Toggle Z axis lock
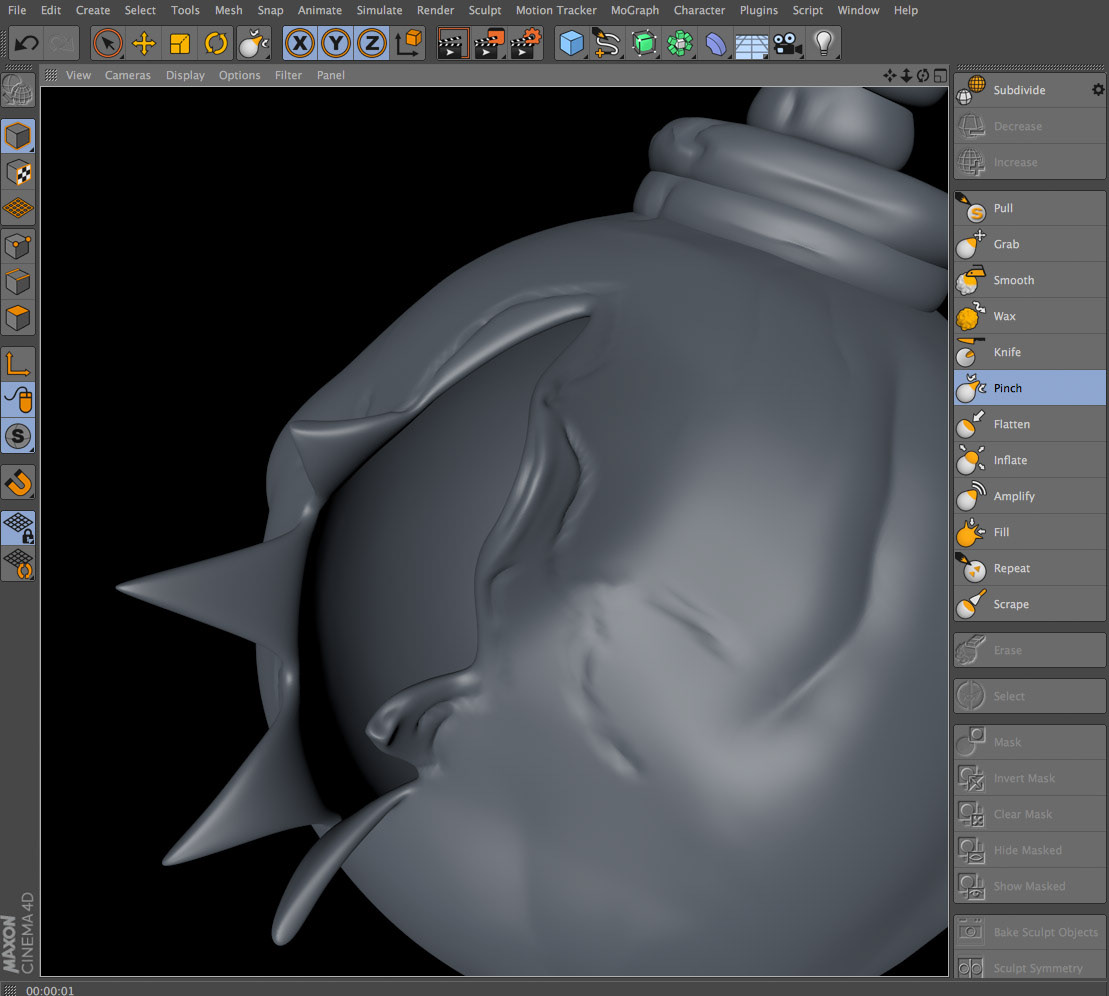This screenshot has width=1109, height=996. click(x=372, y=44)
